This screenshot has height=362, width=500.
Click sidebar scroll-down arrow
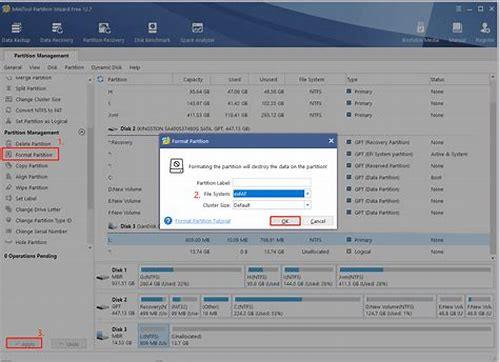point(90,248)
